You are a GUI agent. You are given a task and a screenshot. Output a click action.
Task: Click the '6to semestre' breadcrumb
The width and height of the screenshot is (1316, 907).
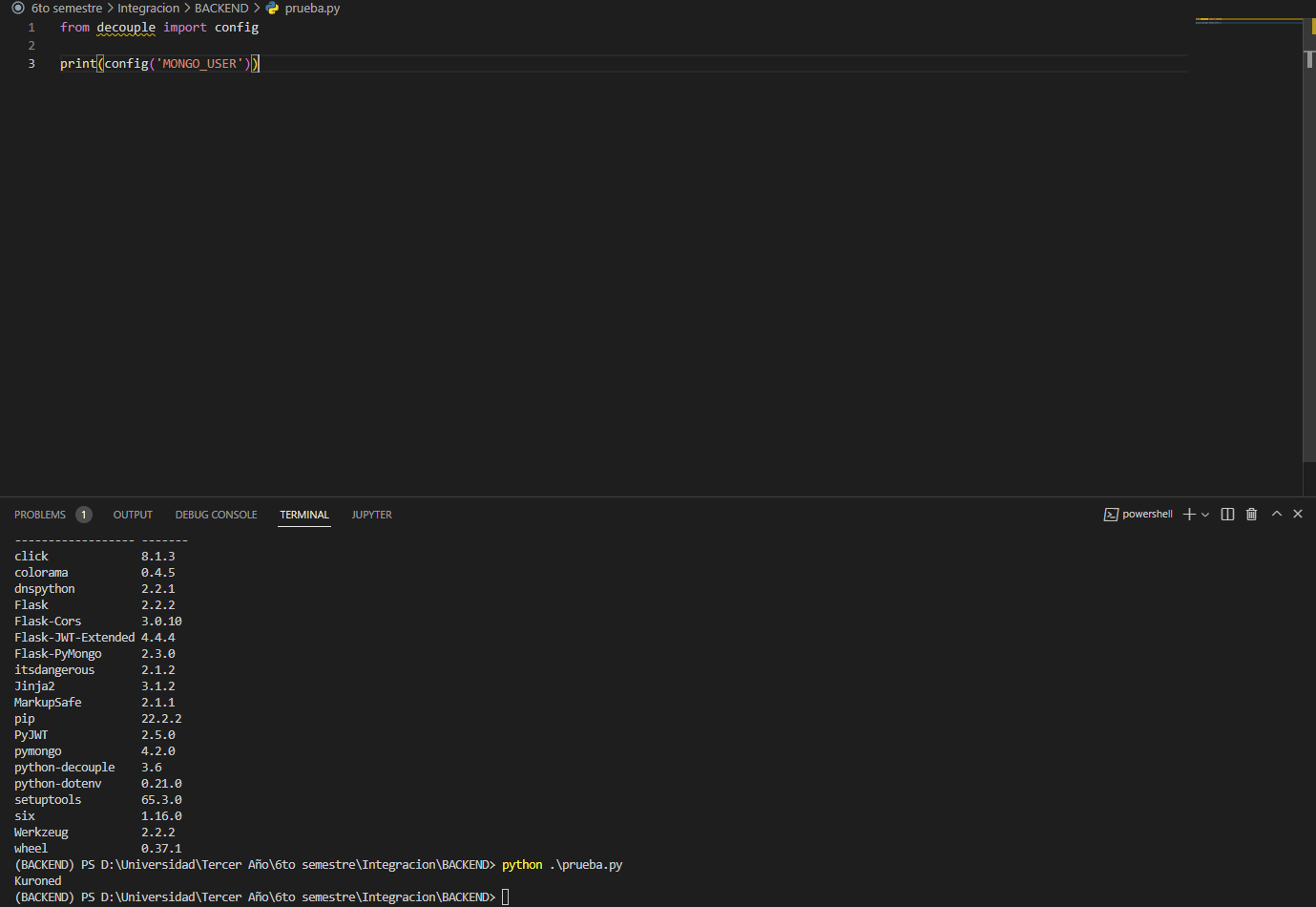(67, 8)
